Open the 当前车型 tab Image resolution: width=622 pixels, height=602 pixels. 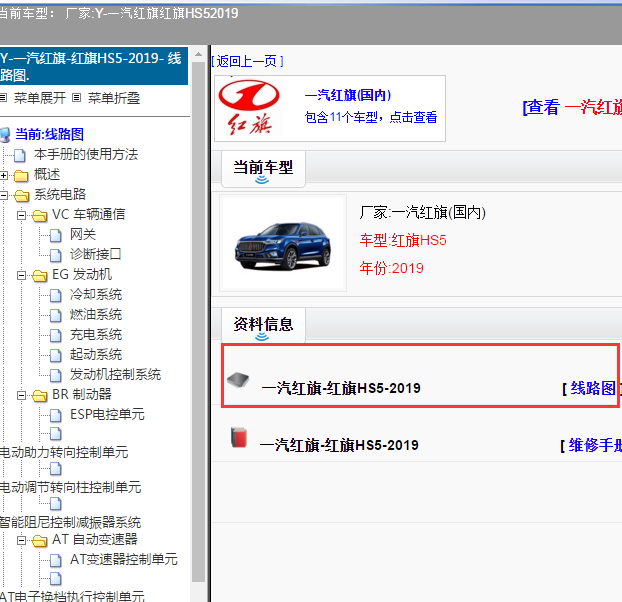pos(263,169)
